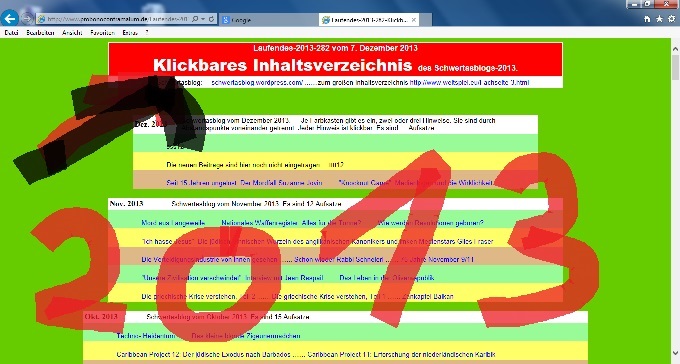This screenshot has height=364, width=680.
Task: Open the Favoriten menu
Action: coord(102,33)
